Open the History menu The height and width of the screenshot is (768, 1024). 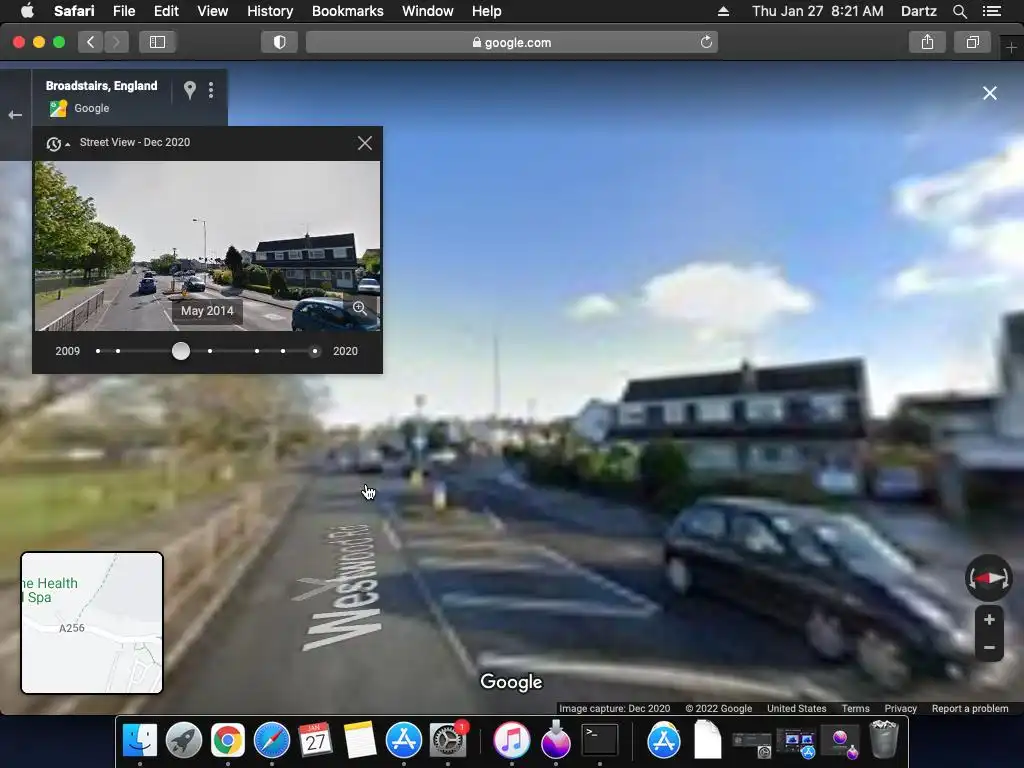click(270, 11)
